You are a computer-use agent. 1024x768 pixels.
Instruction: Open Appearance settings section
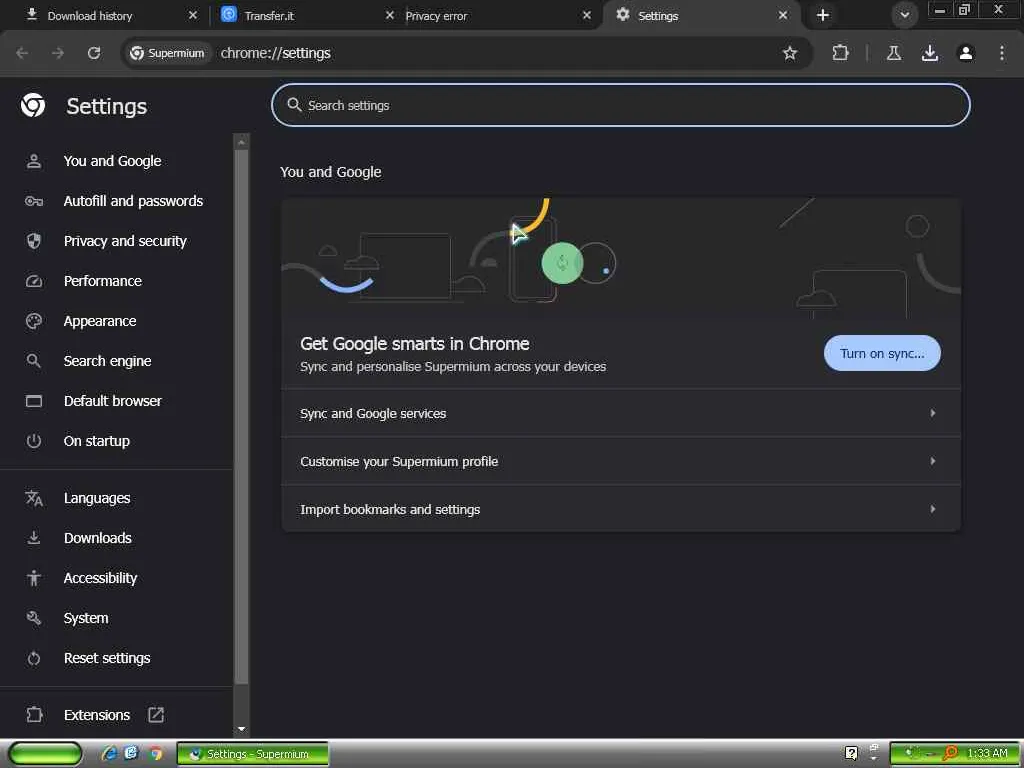pyautogui.click(x=100, y=321)
